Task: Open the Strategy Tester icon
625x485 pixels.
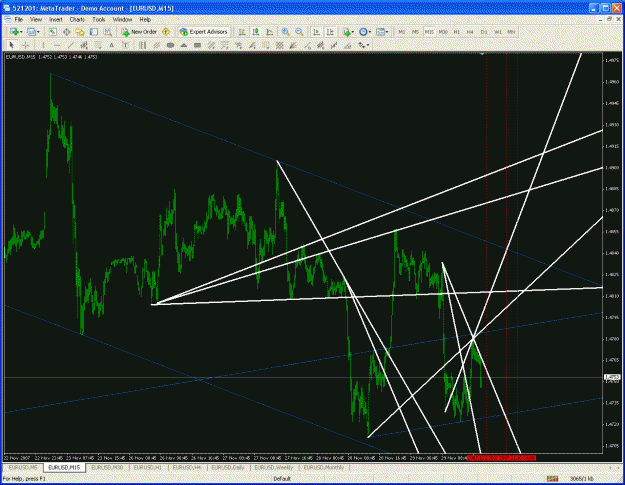Action: point(108,32)
